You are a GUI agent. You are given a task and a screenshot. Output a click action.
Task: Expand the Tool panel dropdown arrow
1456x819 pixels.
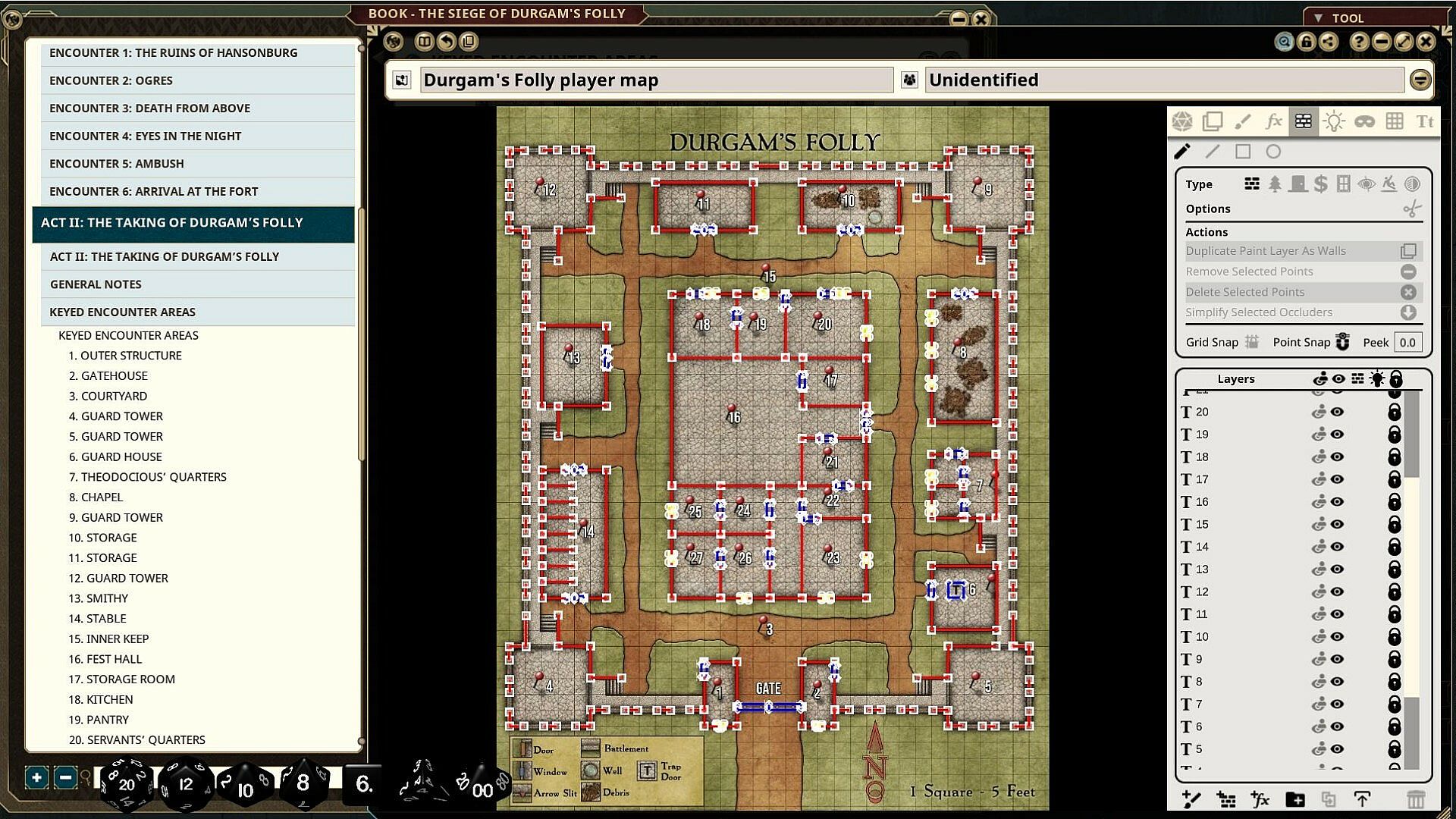[x=1318, y=17]
